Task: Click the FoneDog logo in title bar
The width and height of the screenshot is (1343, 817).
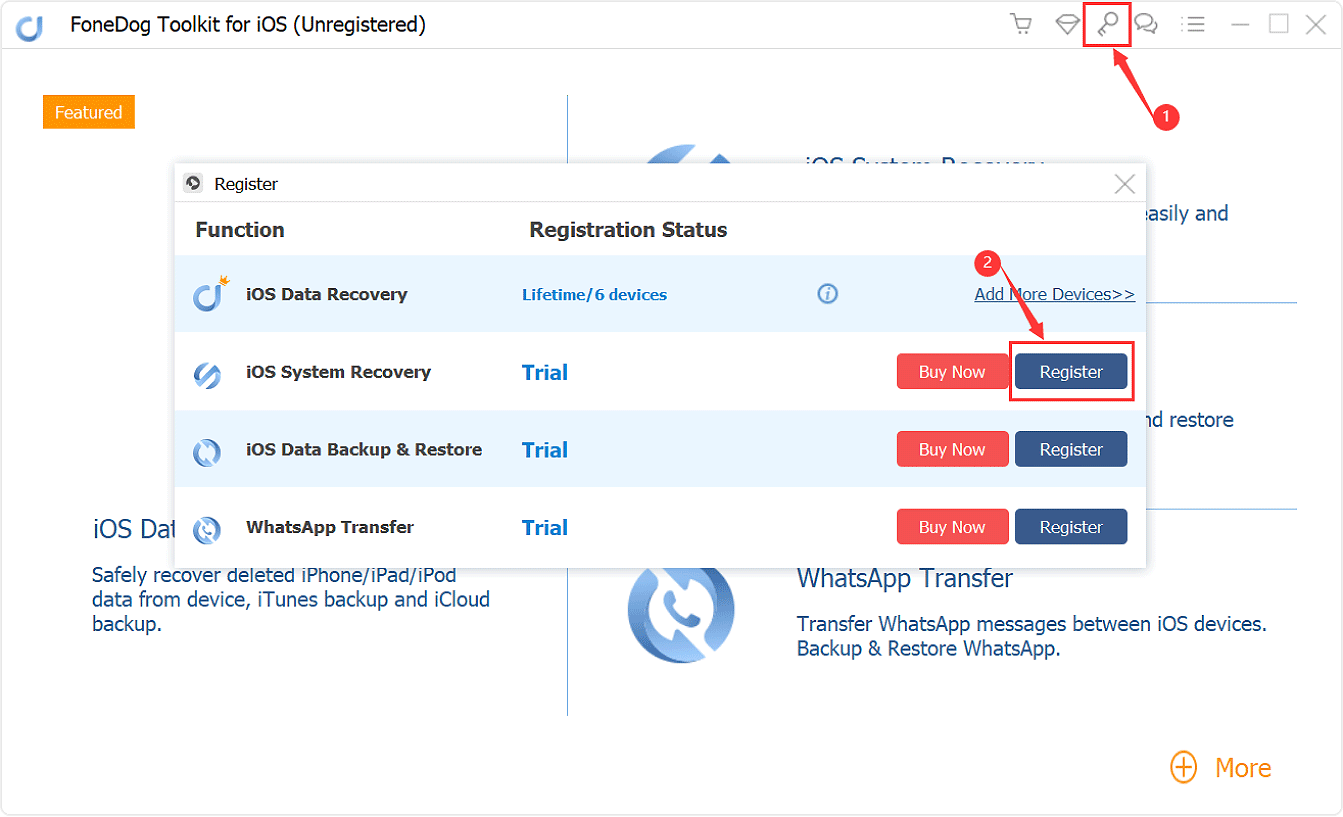Action: [x=30, y=27]
